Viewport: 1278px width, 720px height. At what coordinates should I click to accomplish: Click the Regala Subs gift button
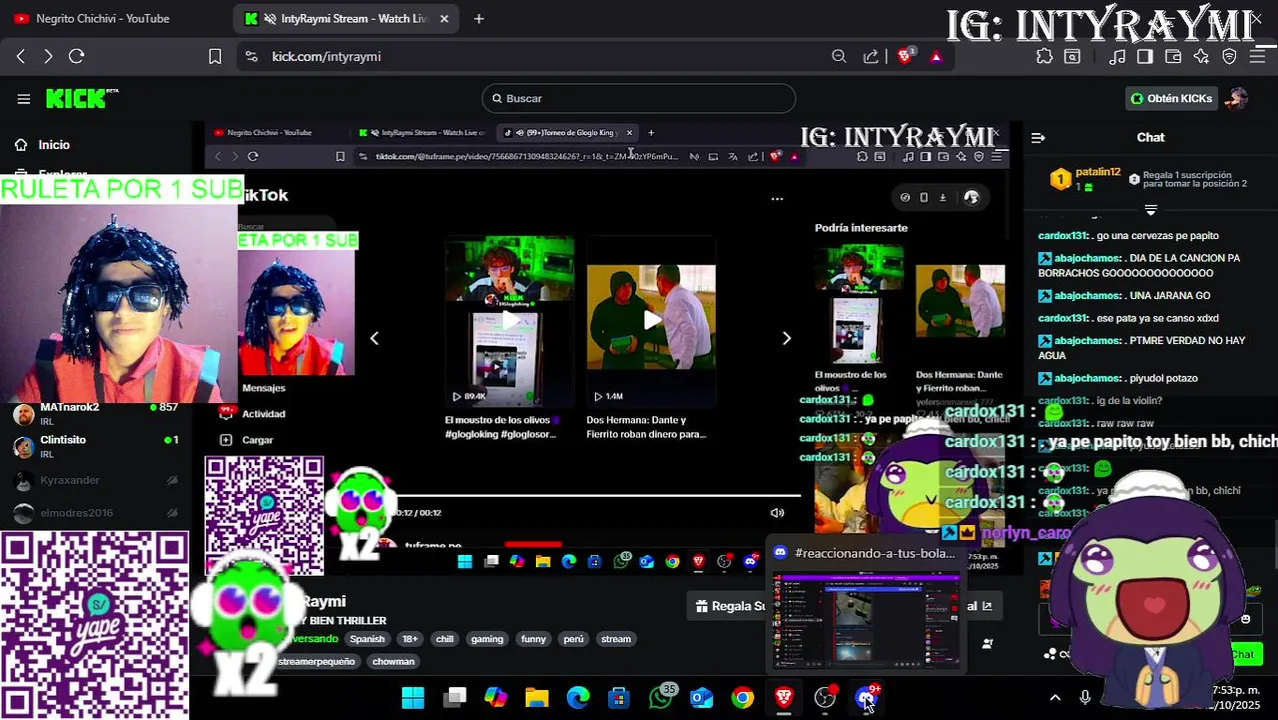730,606
